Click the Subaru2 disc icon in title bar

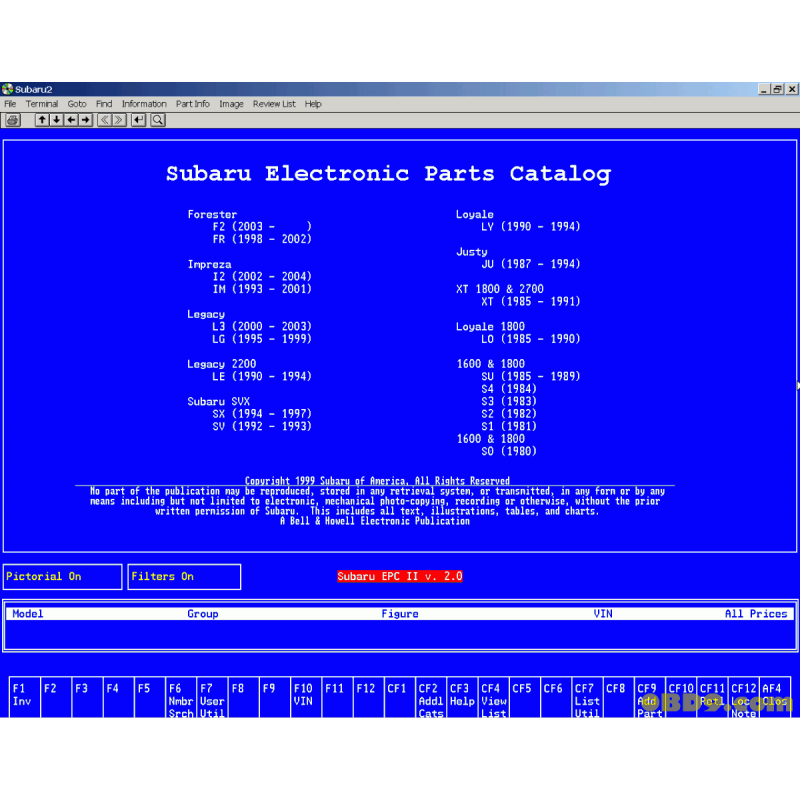click(7, 89)
